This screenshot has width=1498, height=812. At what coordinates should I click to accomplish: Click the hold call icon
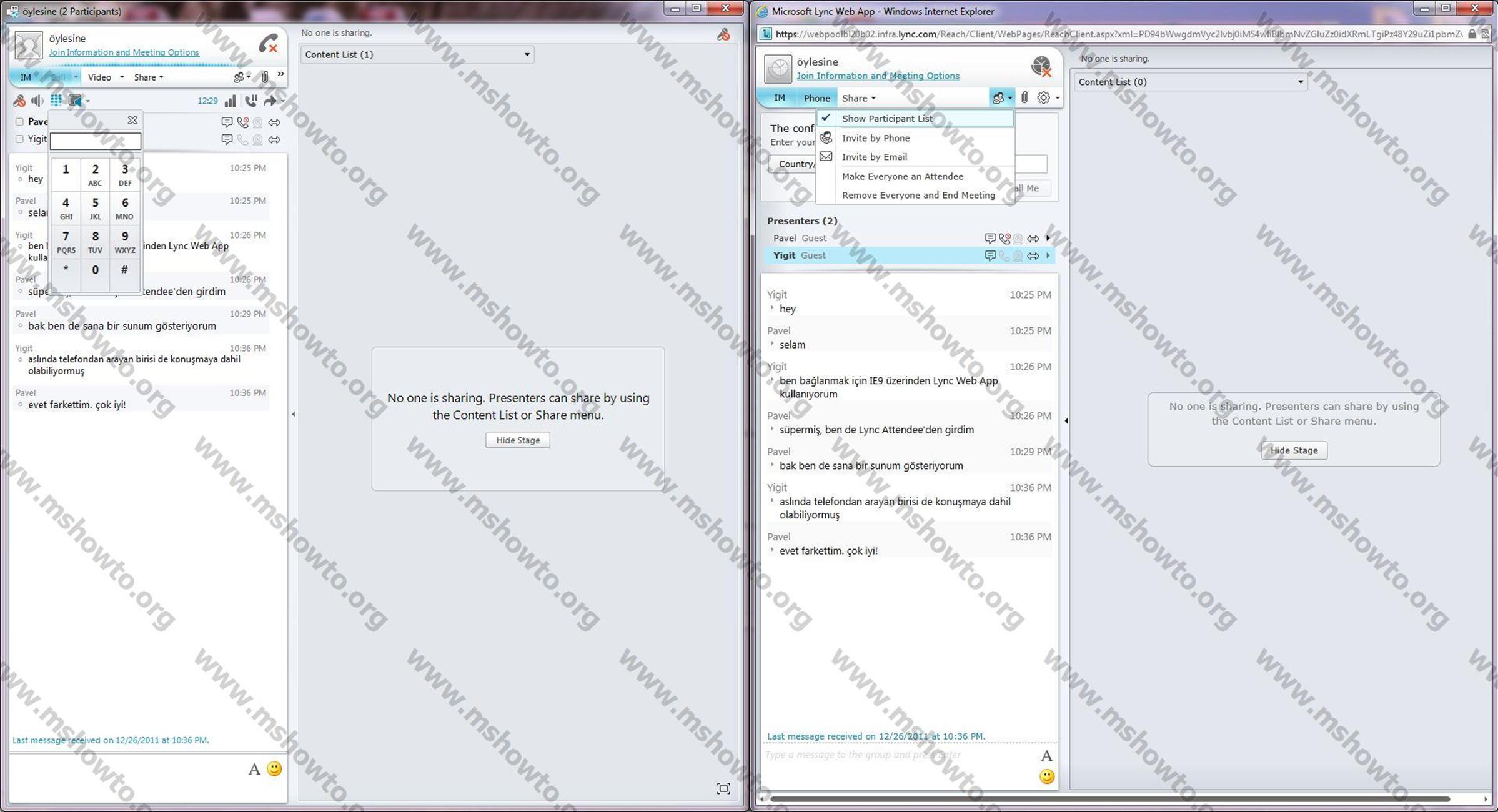click(251, 101)
